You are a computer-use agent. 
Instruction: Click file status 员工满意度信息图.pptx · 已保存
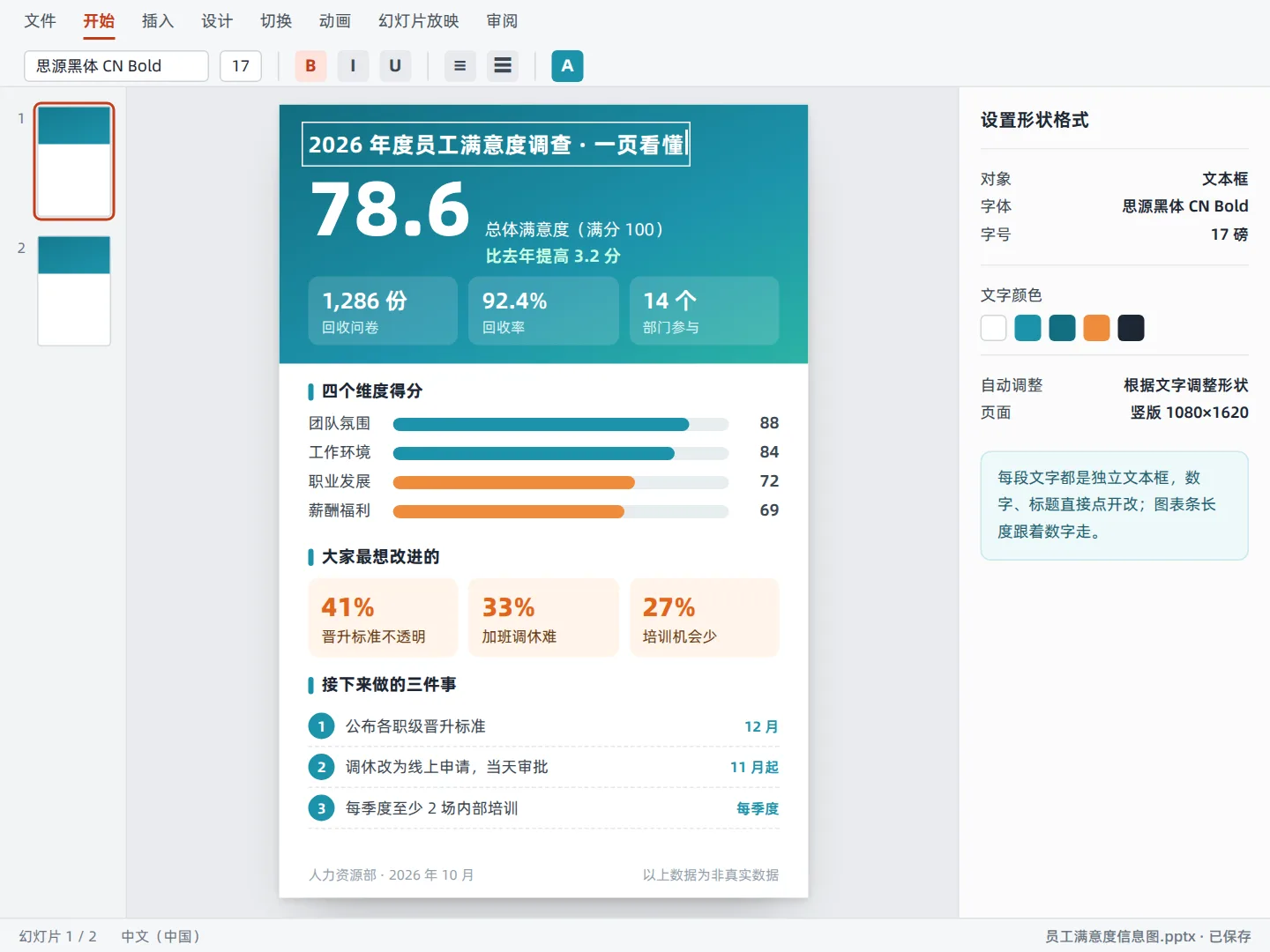[x=1148, y=936]
